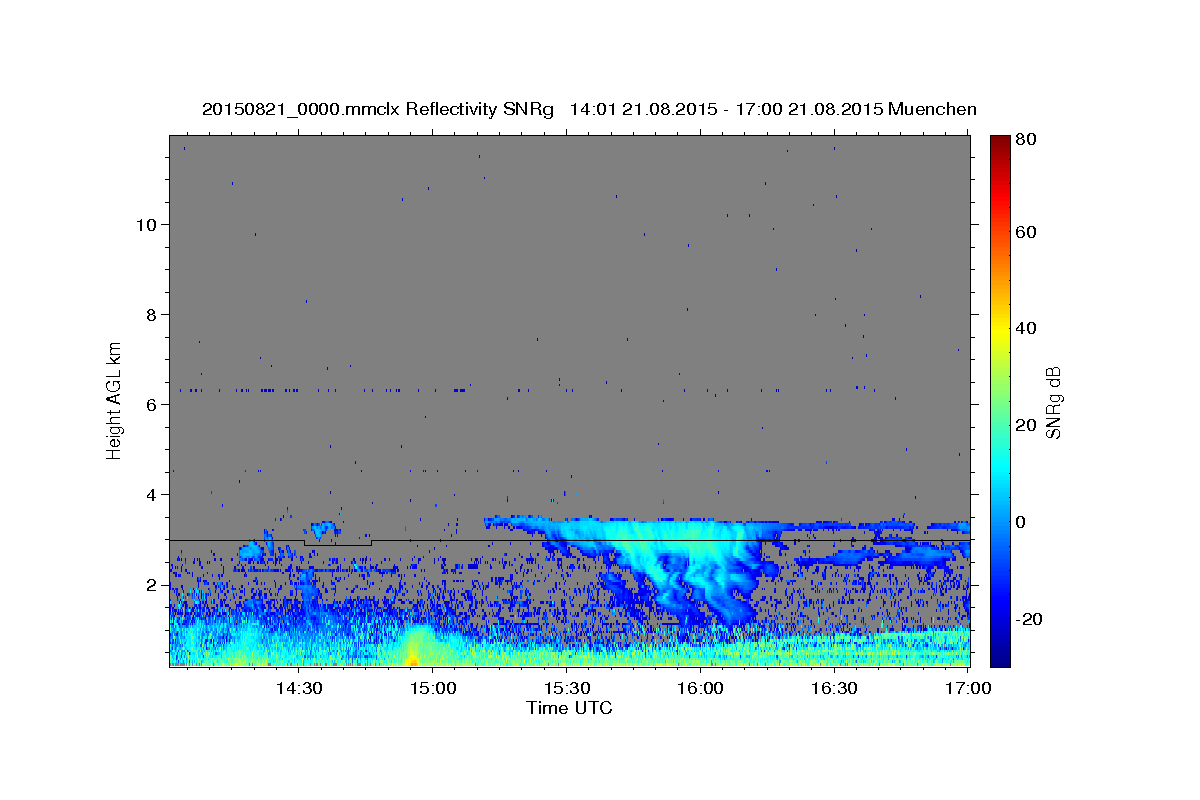The height and width of the screenshot is (800, 1200).
Task: Click the 16:30 time tick label
Action: pyautogui.click(x=835, y=689)
